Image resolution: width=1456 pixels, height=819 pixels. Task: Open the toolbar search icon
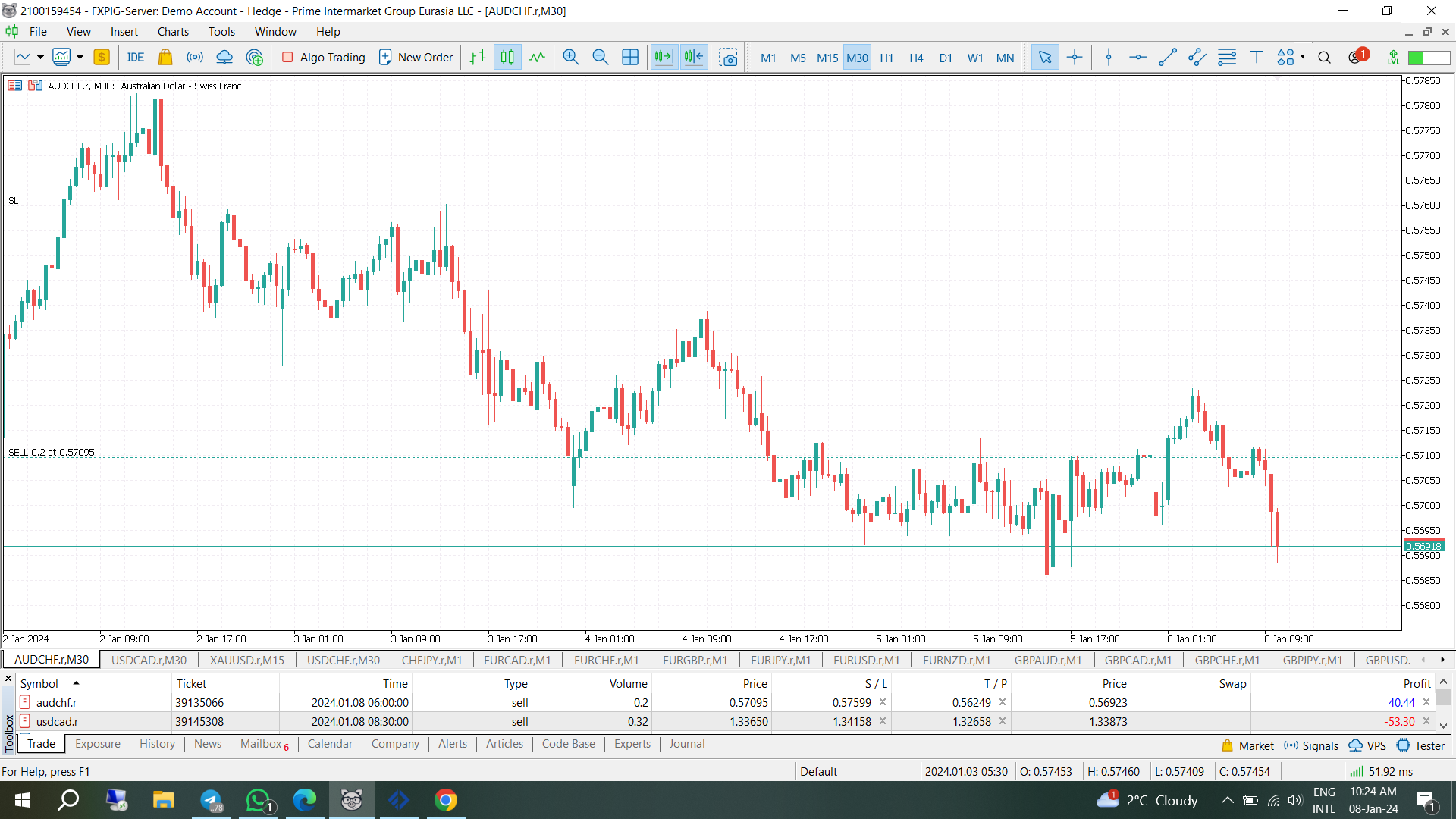(x=1325, y=57)
